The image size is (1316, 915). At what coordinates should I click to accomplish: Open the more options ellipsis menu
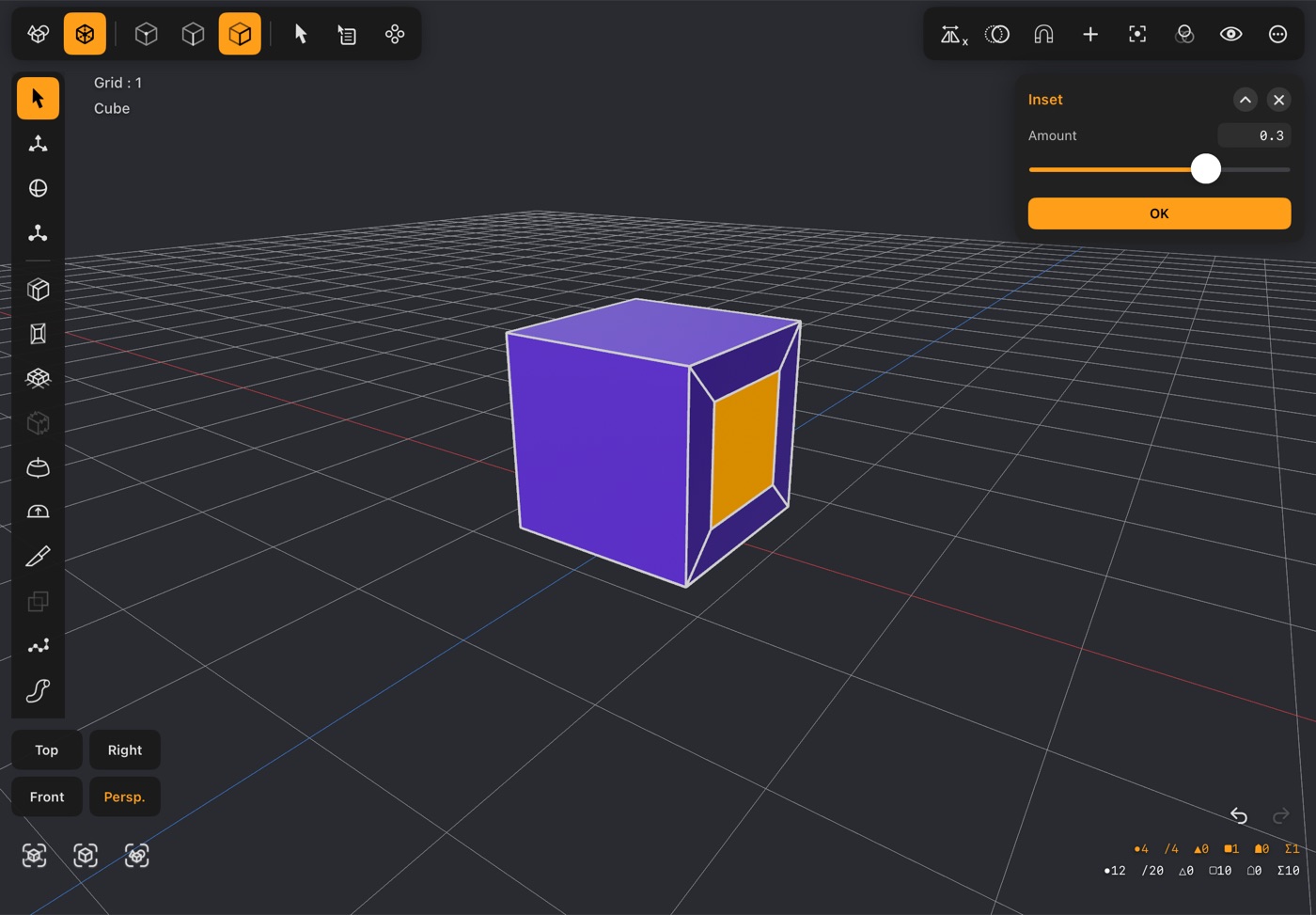coord(1278,35)
